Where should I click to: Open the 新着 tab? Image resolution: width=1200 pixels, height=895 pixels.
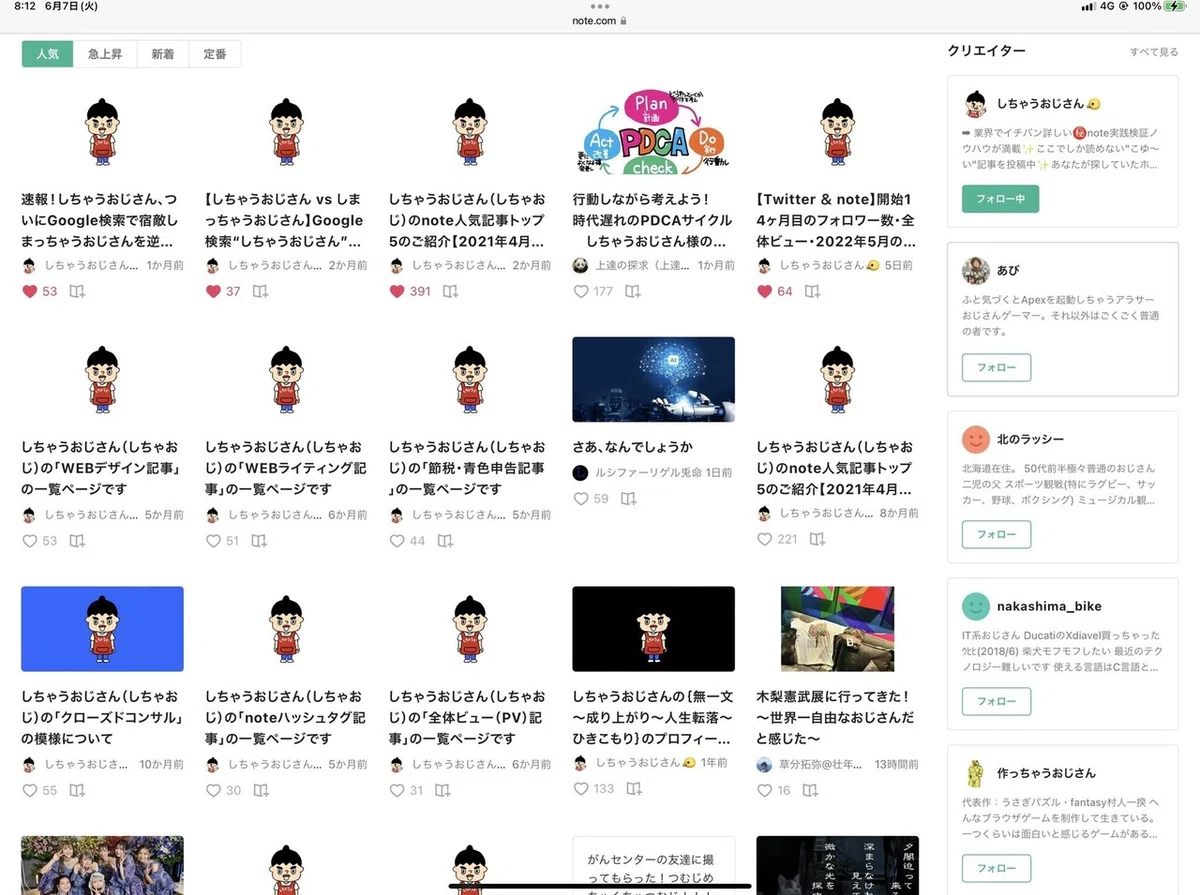[x=162, y=54]
